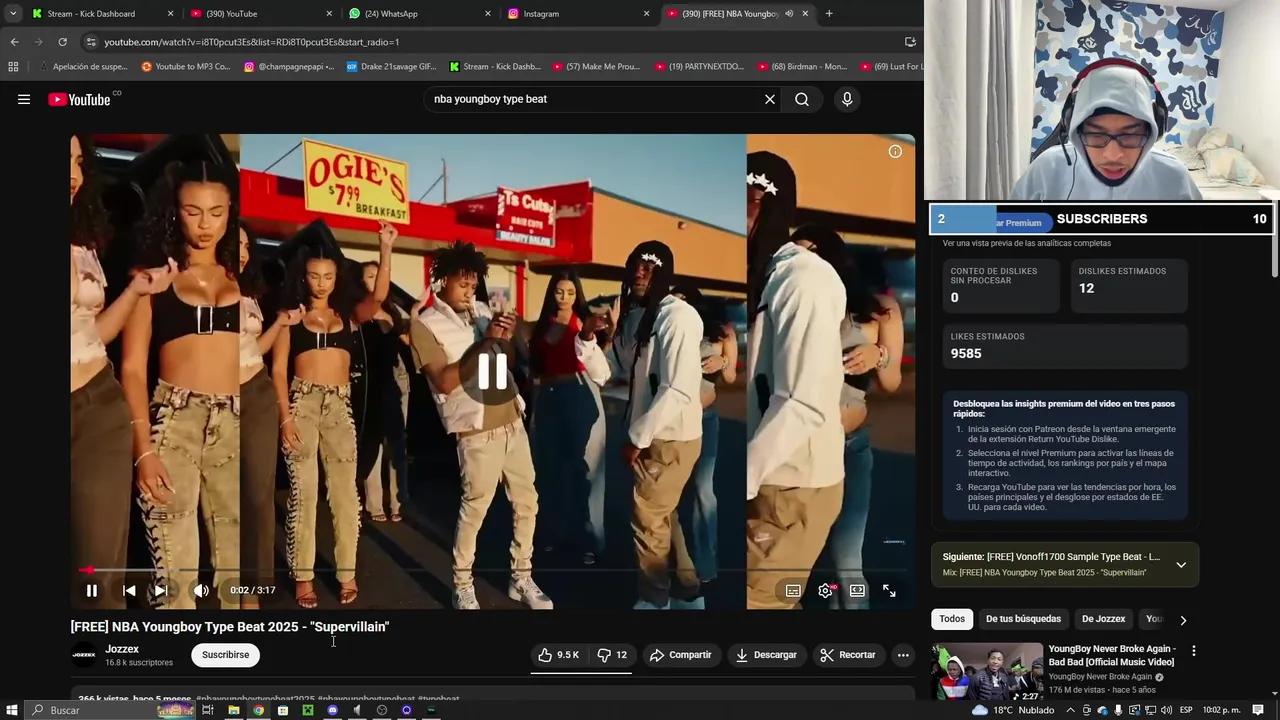Open the YouTube hamburger guide menu

24,99
